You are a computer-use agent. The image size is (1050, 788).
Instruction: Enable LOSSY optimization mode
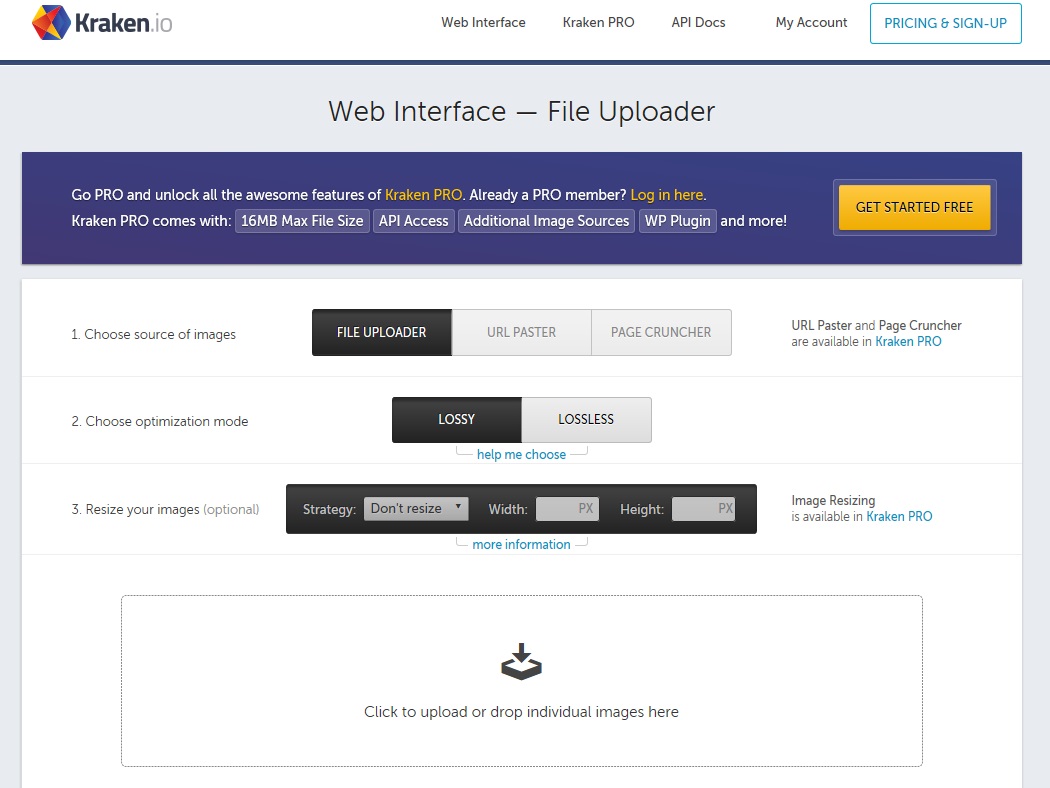pos(457,420)
